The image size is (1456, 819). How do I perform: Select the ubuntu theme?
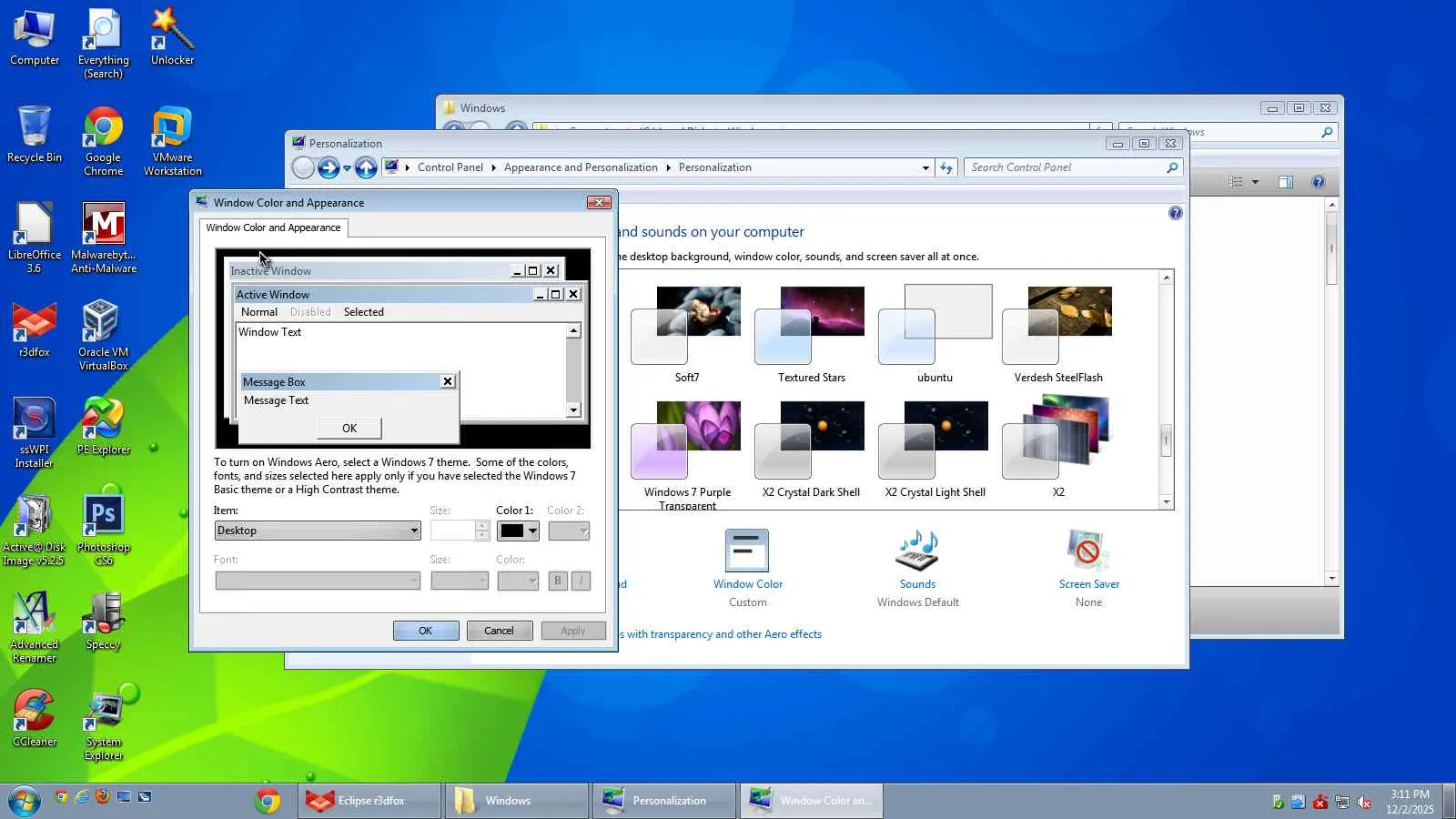935,333
